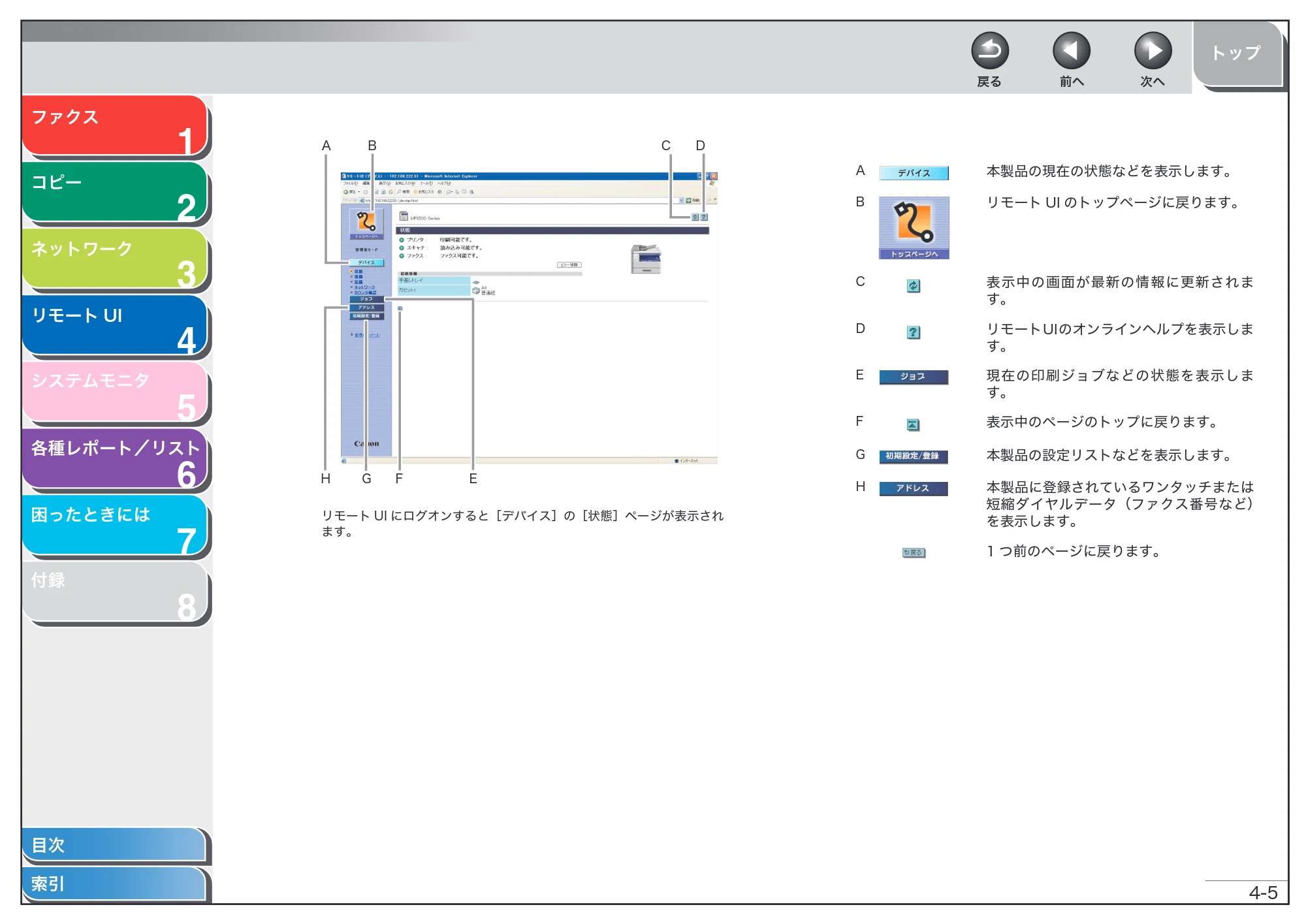Screen dimensions: 1306x924
Task: Click the top page icon in embedded screenshot
Action: (x=366, y=224)
